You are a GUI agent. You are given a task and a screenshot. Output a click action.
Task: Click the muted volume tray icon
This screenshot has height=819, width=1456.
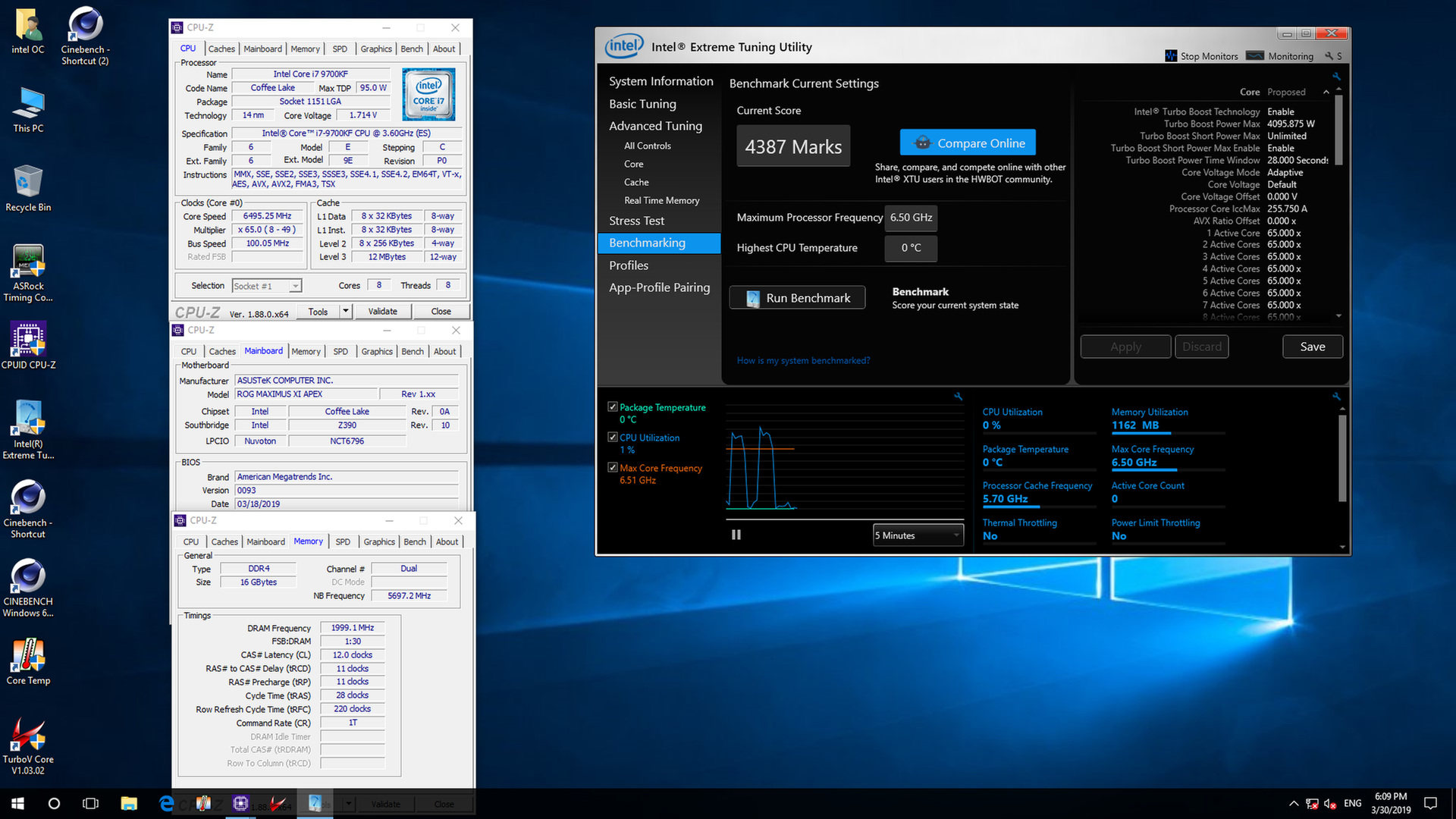(1330, 804)
